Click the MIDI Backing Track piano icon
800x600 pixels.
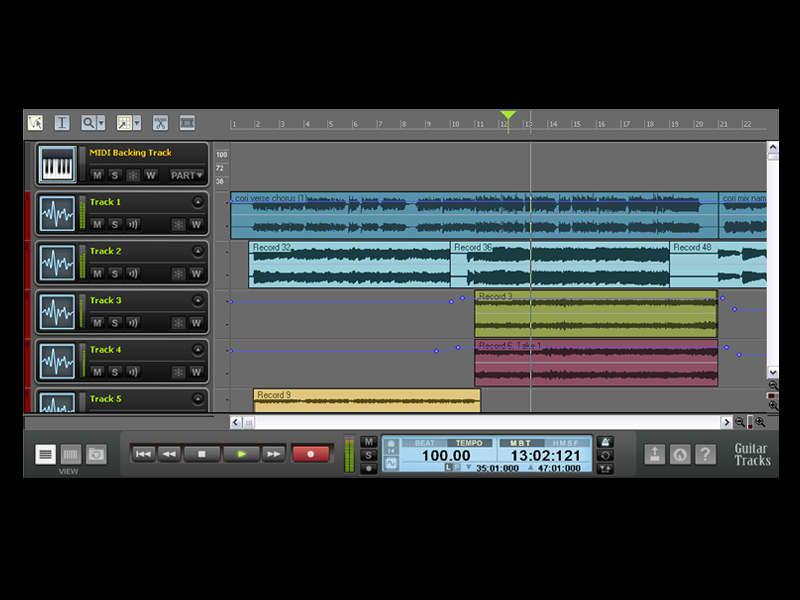pos(57,165)
